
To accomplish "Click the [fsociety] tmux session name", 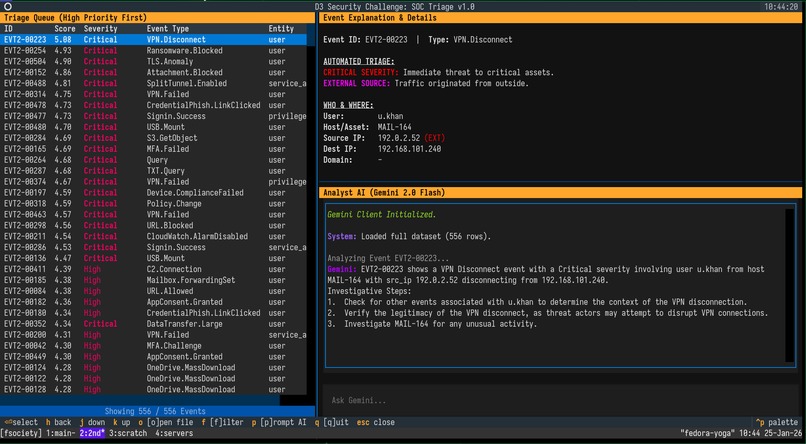I will pos(21,433).
